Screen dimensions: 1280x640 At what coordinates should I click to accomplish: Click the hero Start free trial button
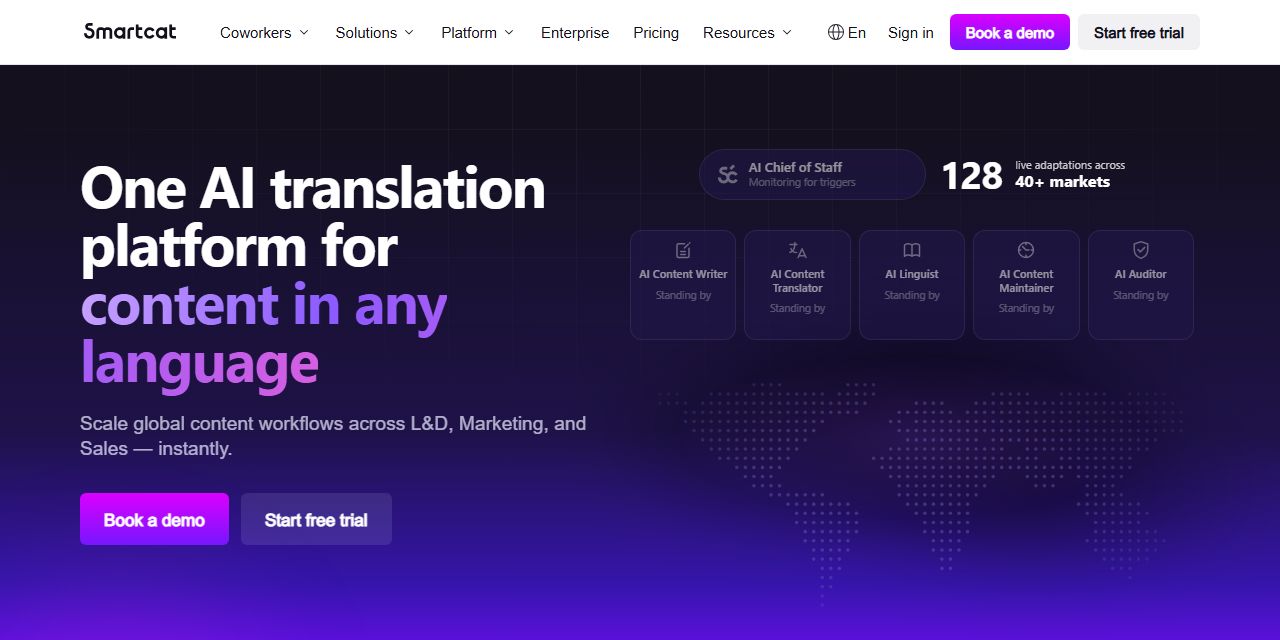[316, 519]
